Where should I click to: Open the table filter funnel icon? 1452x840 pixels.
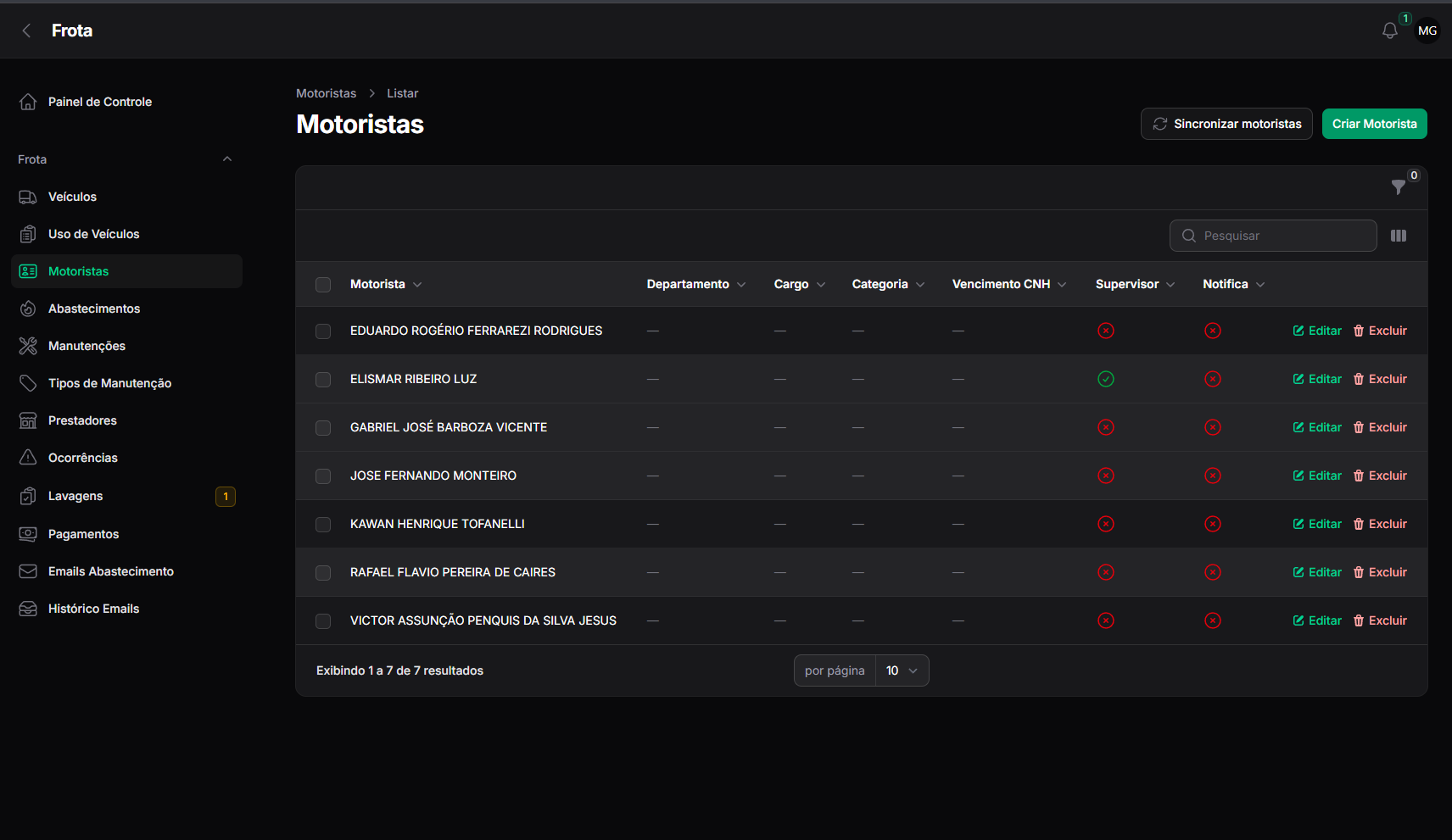1399,186
